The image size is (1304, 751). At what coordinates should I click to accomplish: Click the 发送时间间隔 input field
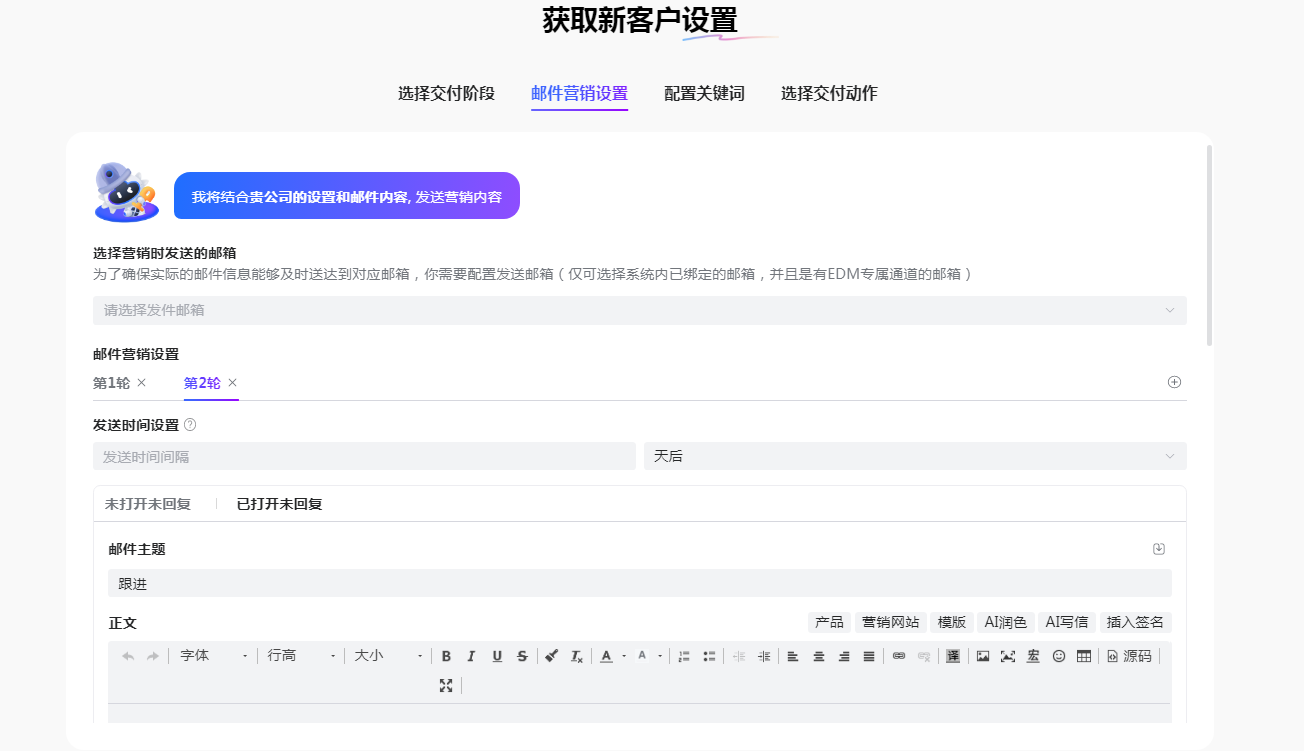coord(364,456)
